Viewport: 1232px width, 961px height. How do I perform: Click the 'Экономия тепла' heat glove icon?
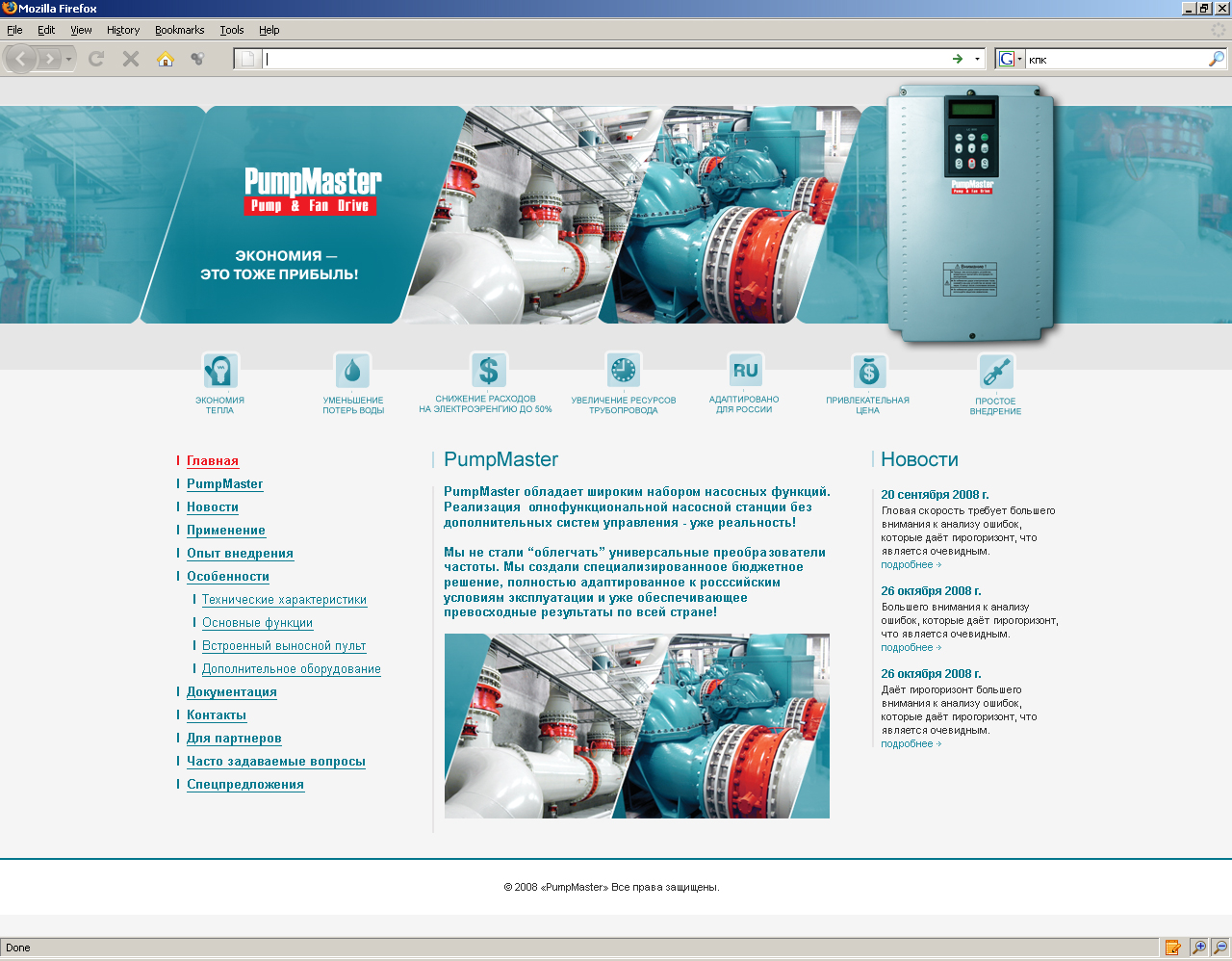pyautogui.click(x=220, y=371)
